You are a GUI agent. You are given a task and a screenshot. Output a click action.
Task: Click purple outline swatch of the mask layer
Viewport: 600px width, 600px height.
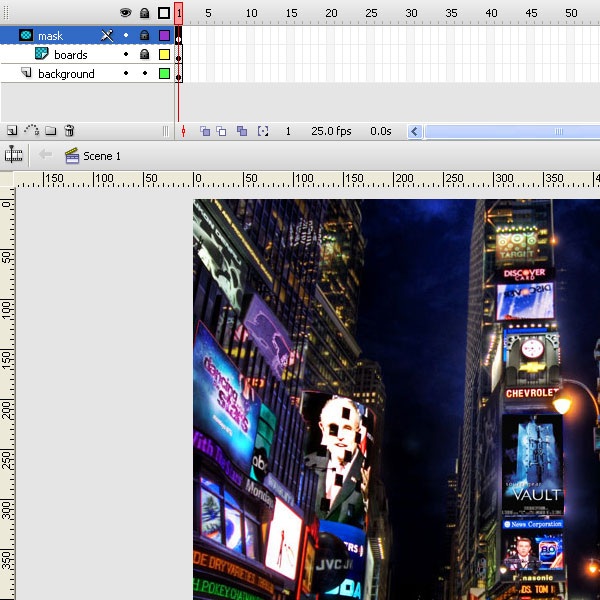164,36
